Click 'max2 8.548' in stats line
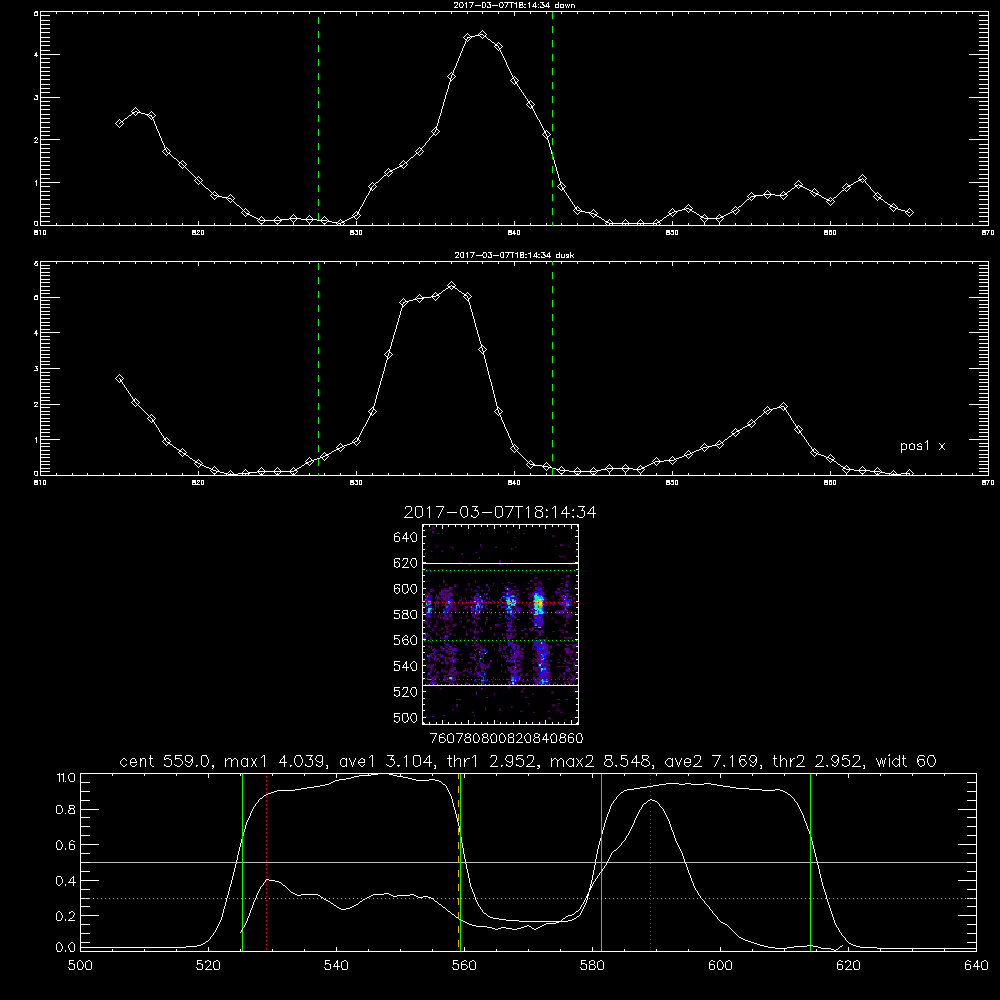Image resolution: width=1000 pixels, height=1000 pixels. click(600, 761)
